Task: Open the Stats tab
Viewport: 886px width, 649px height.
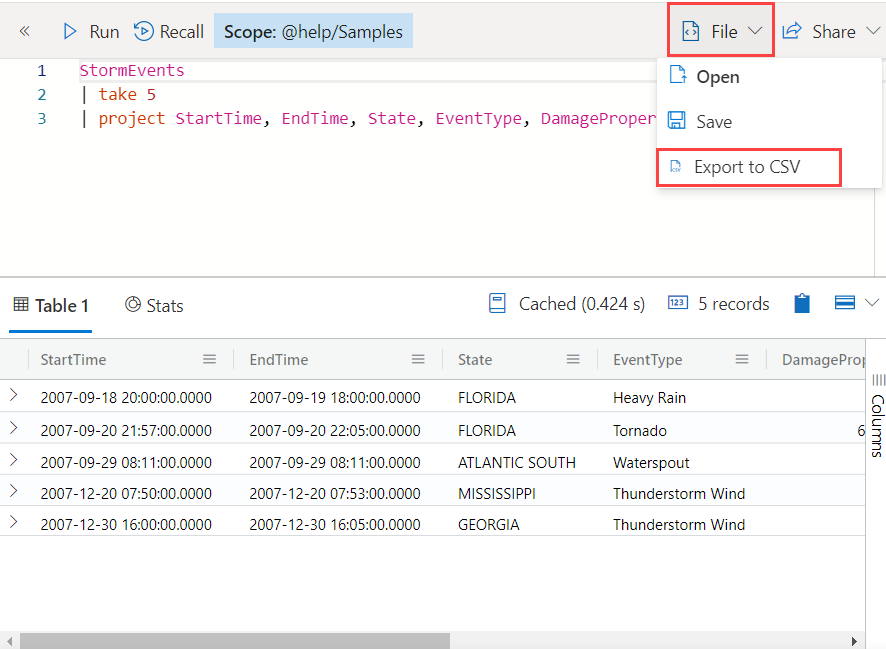Action: (154, 306)
